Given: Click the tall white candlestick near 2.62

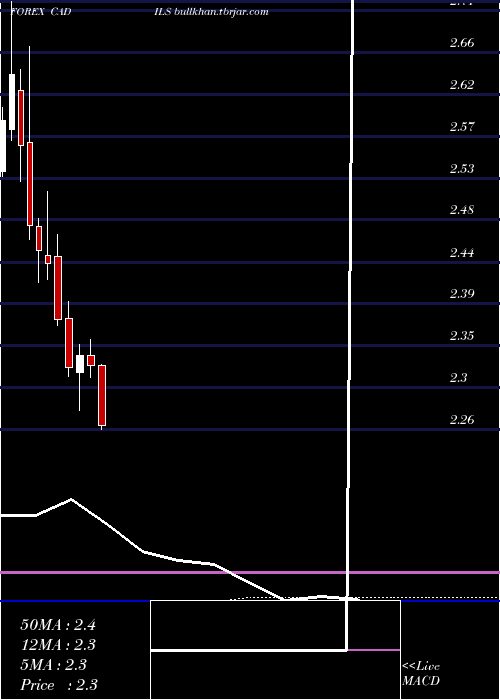Looking at the screenshot, I should (x=12, y=102).
